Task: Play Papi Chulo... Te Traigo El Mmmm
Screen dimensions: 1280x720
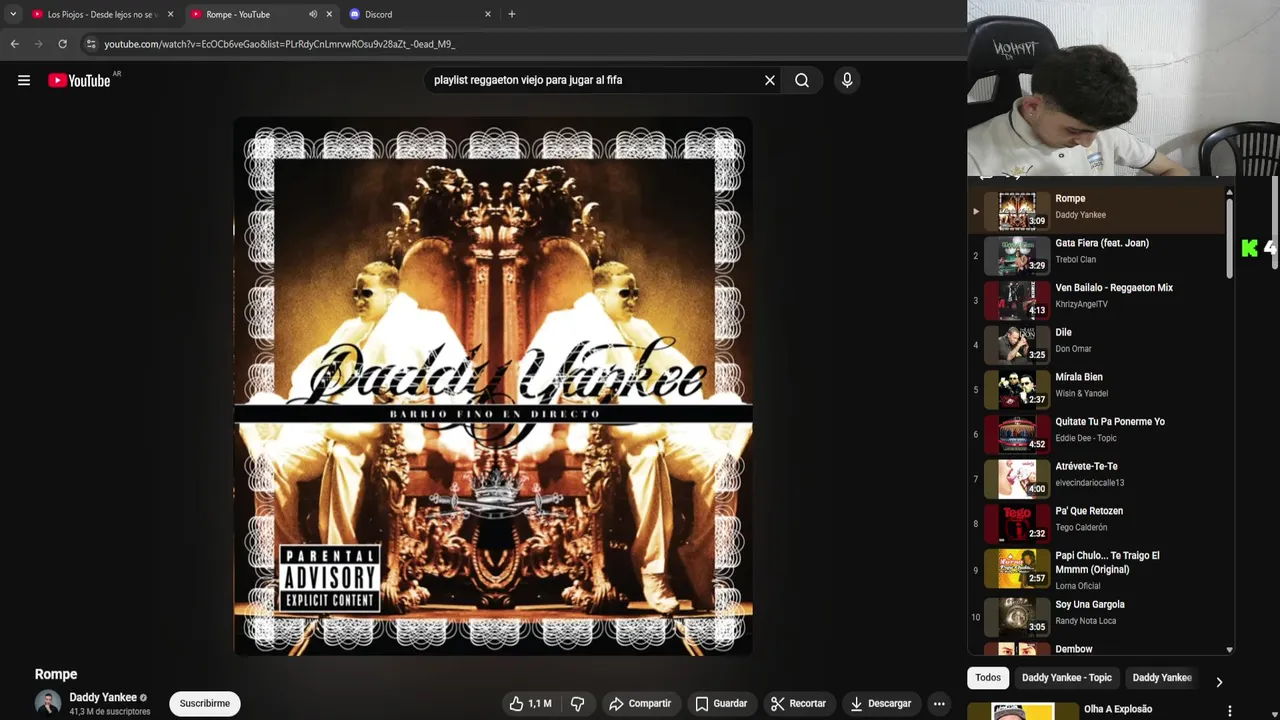Action: pos(1097,570)
